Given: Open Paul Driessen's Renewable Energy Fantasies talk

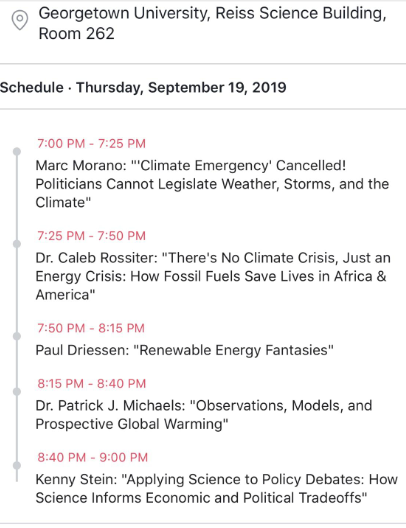Looking at the screenshot, I should coord(184,350).
